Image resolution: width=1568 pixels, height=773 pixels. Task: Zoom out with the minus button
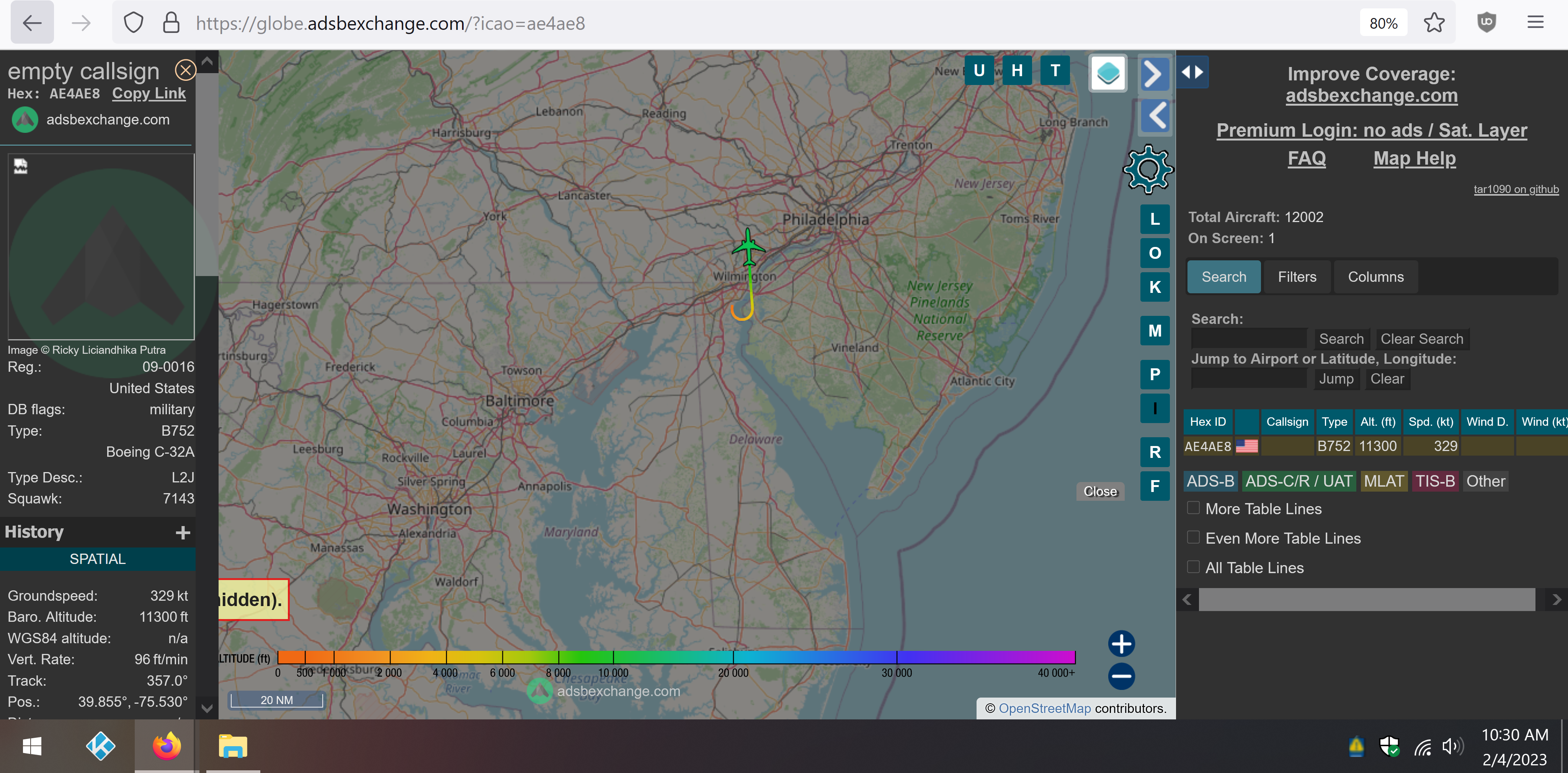1121,676
